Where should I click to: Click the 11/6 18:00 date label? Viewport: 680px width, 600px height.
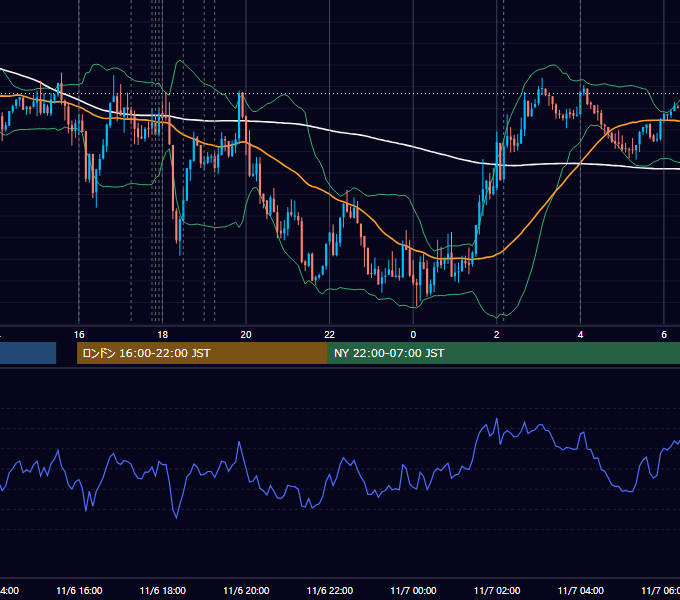click(x=163, y=590)
